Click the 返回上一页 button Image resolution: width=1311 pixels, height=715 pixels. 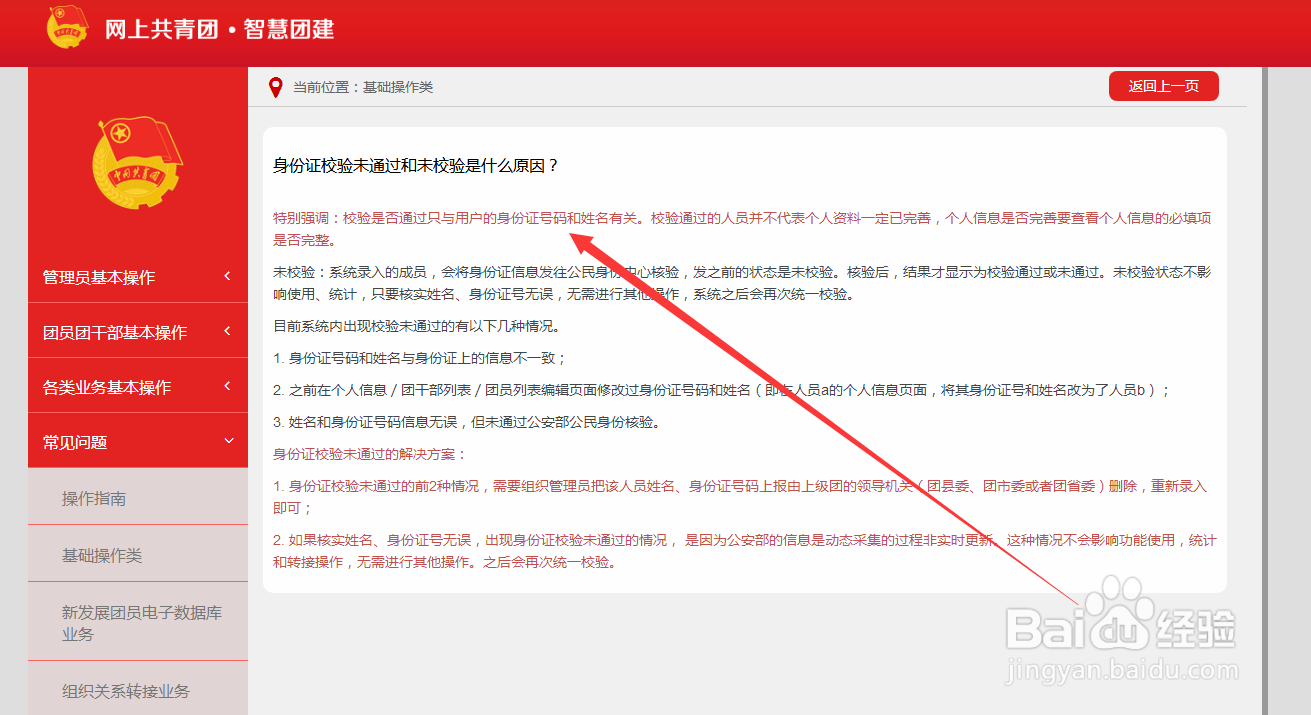(x=1163, y=86)
